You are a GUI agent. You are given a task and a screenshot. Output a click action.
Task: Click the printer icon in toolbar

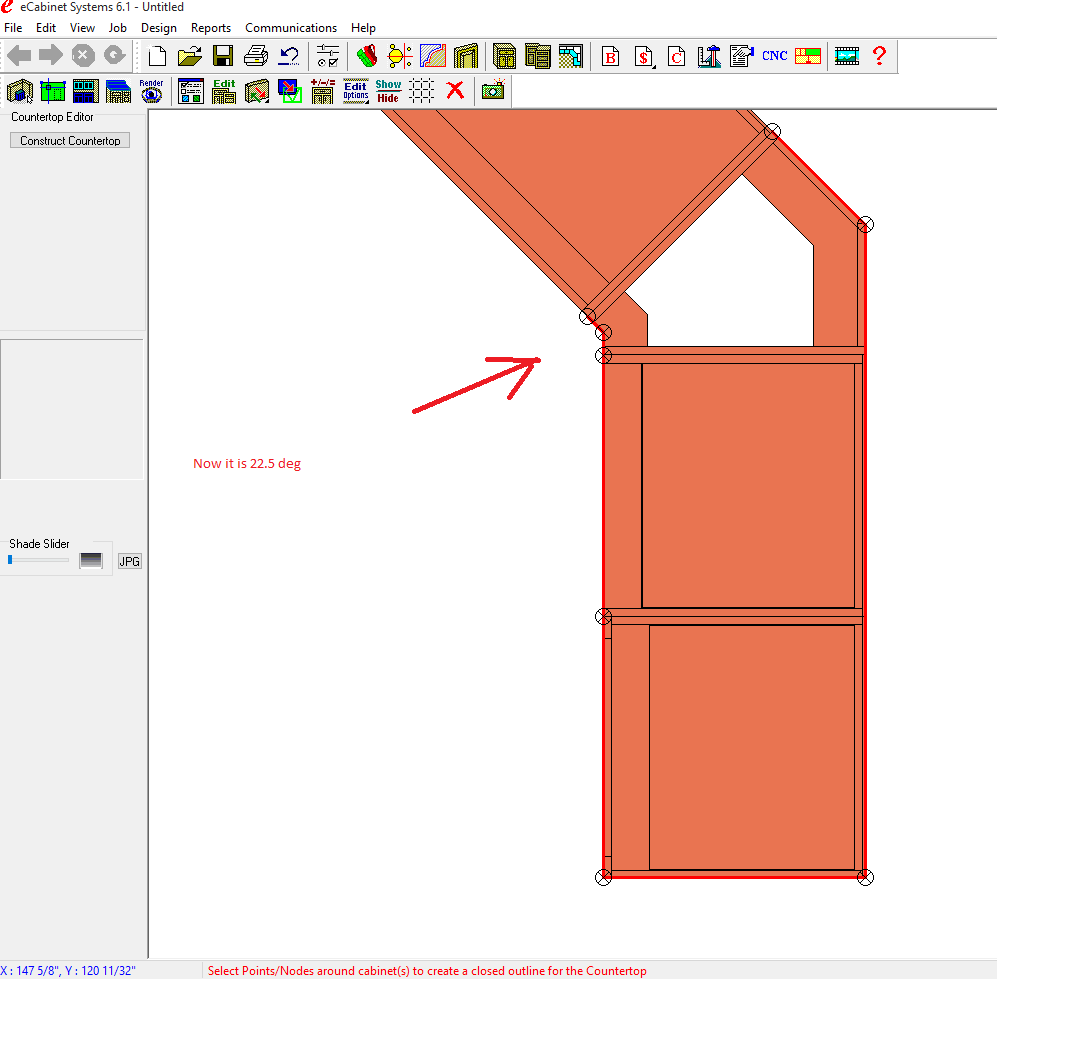coord(256,56)
